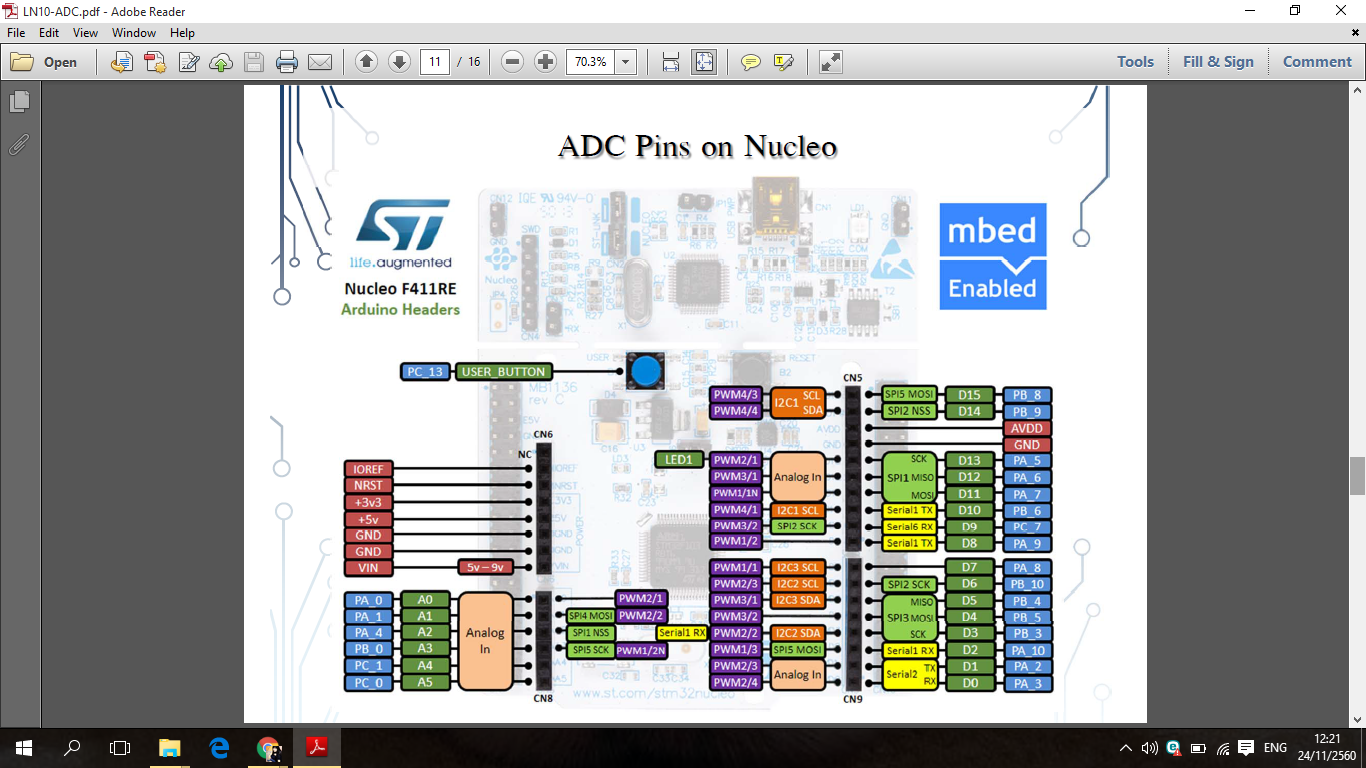Click the NRST pin label
This screenshot has height=768, width=1366.
coord(368,485)
